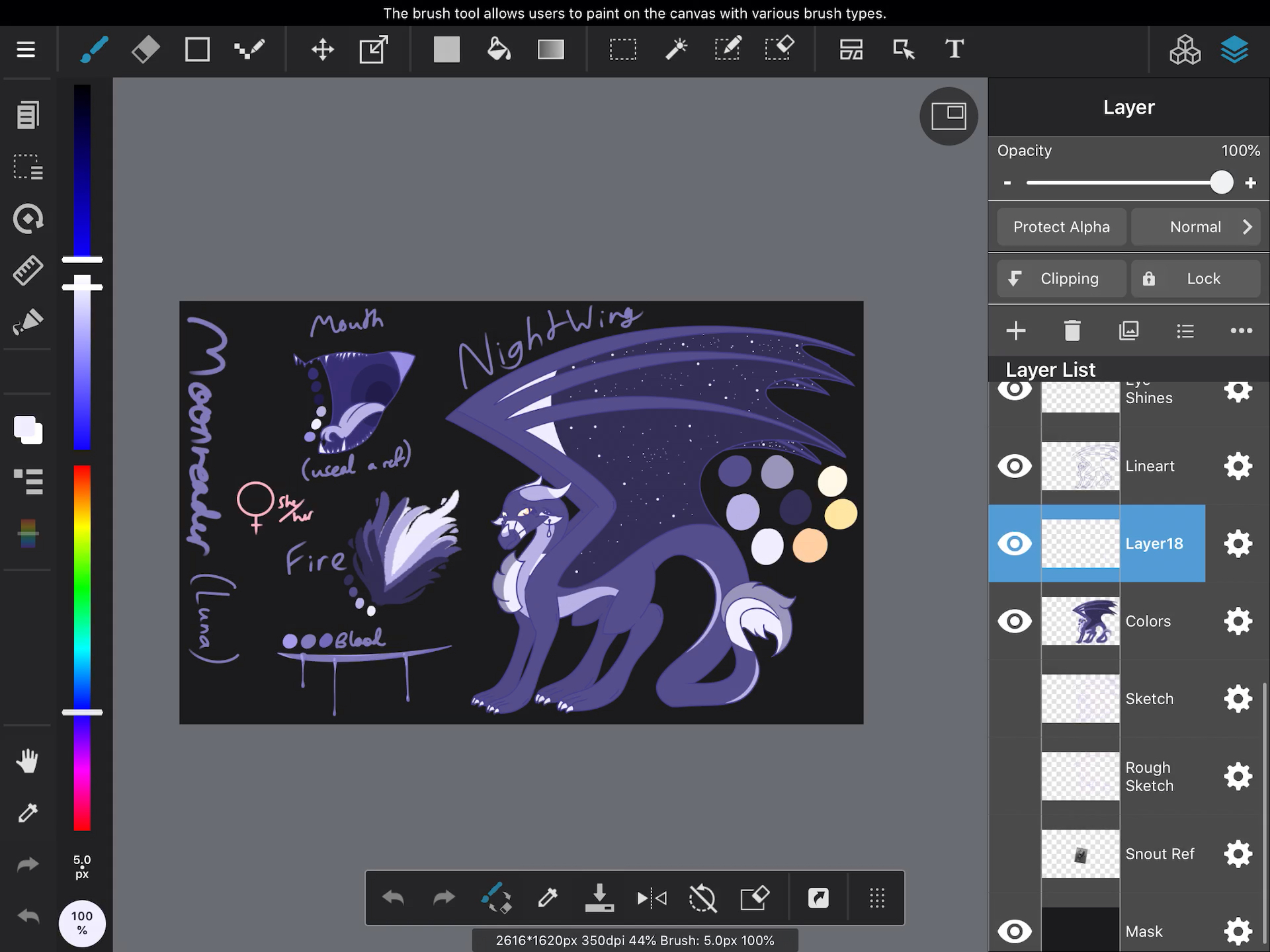Toggle brush/eraser switch in shortcut bar
The image size is (1270, 952).
pos(496,898)
